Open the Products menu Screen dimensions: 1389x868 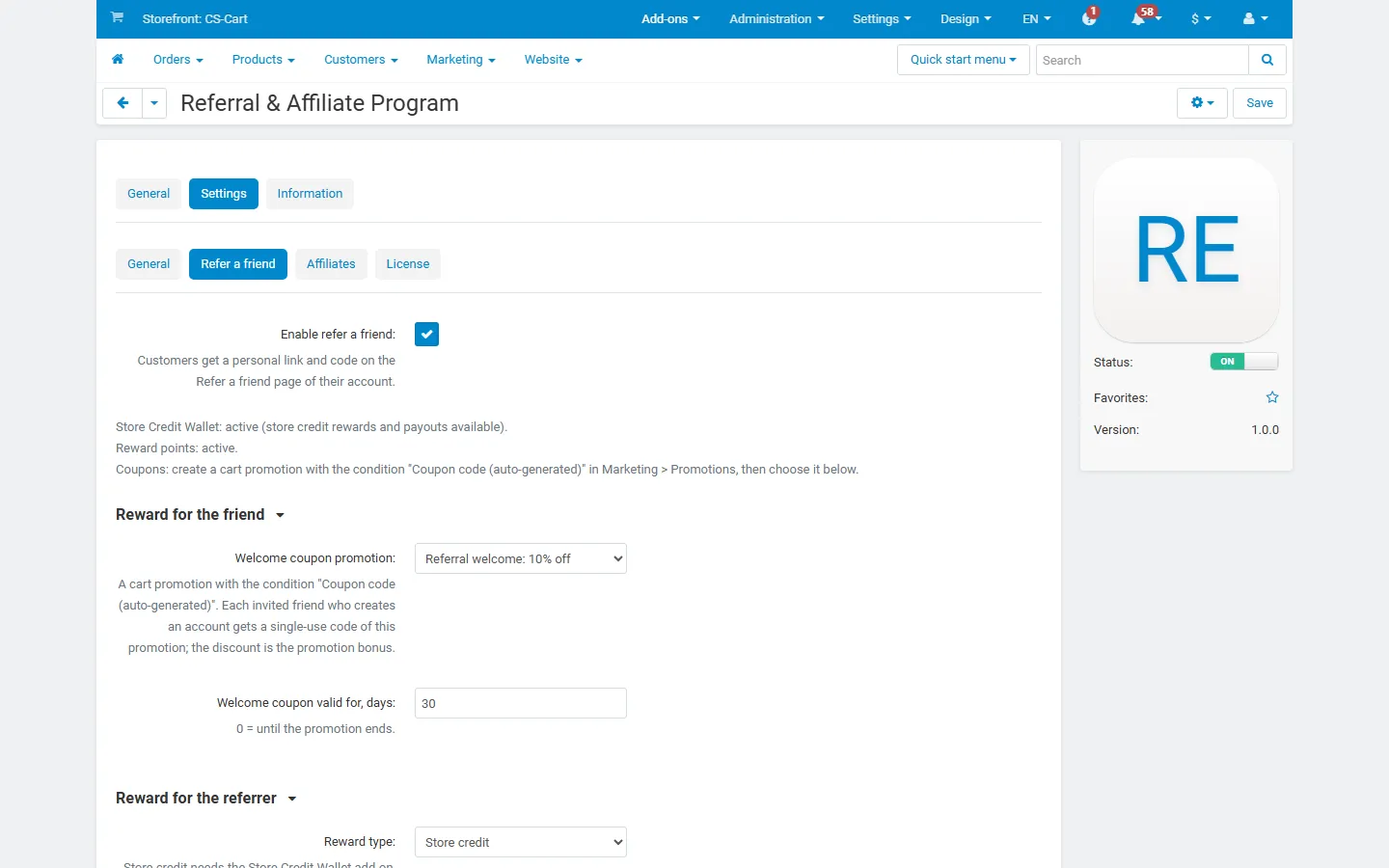point(263,60)
